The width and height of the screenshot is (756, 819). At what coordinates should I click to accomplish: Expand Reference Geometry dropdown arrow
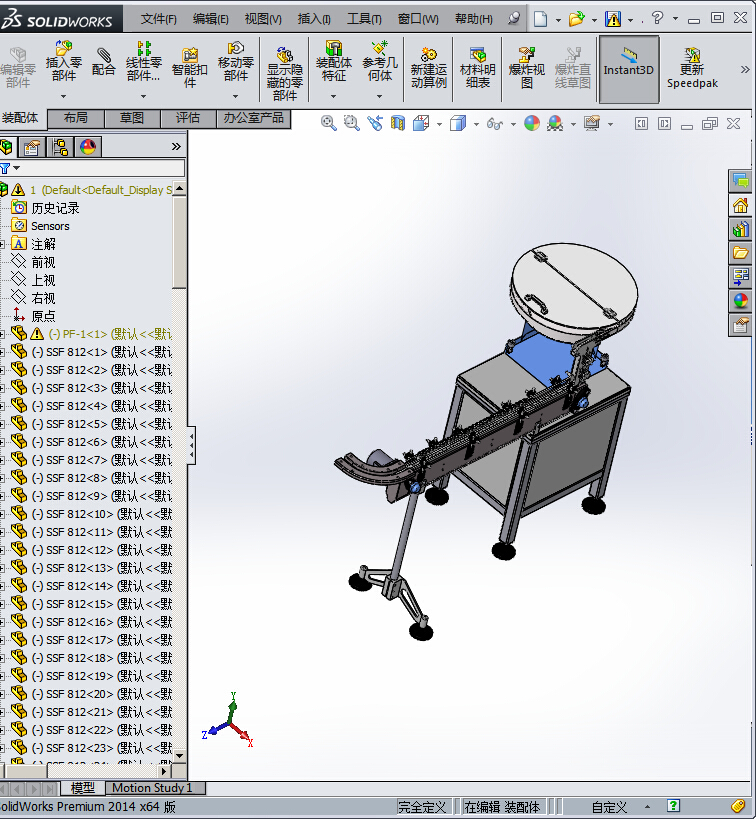[x=380, y=96]
